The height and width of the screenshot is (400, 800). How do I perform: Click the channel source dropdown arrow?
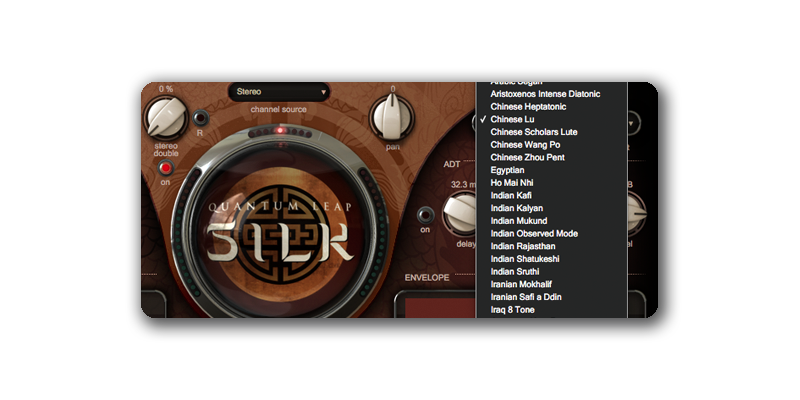tap(323, 92)
